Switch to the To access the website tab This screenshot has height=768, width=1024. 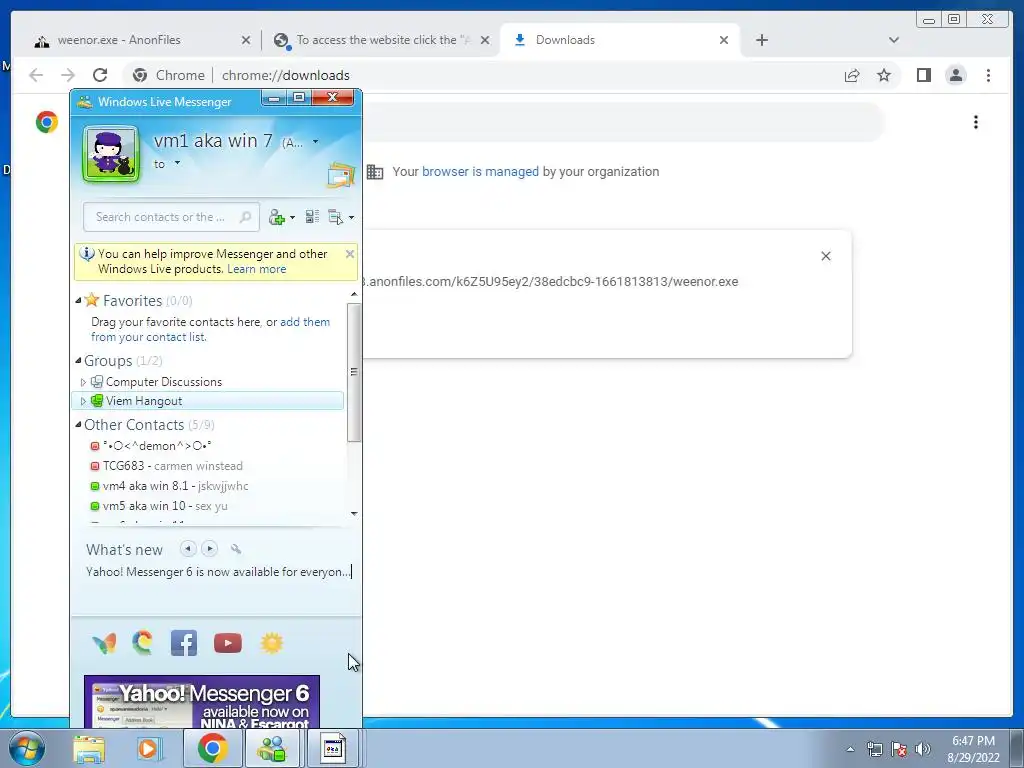[x=382, y=40]
